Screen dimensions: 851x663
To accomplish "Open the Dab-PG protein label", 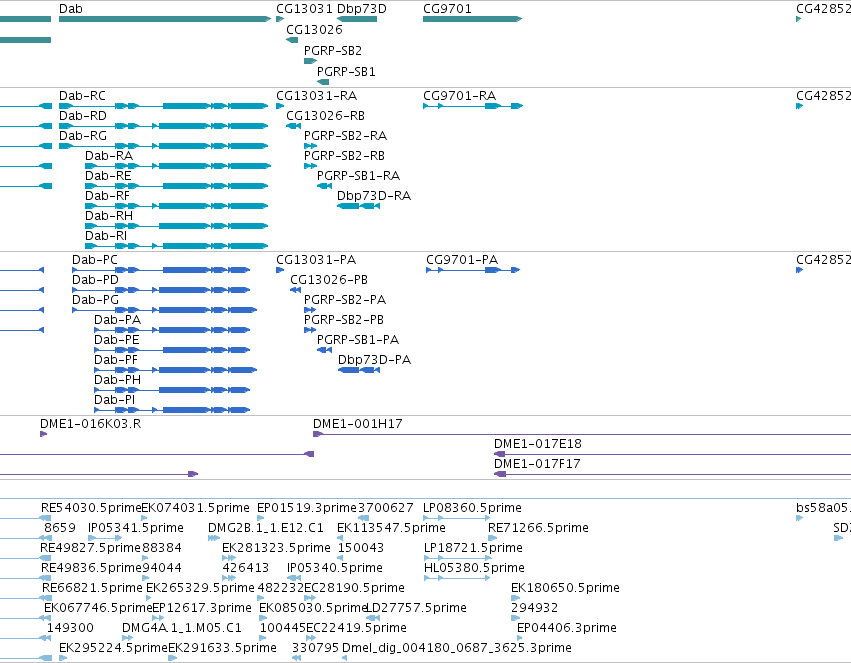I will coord(95,301).
